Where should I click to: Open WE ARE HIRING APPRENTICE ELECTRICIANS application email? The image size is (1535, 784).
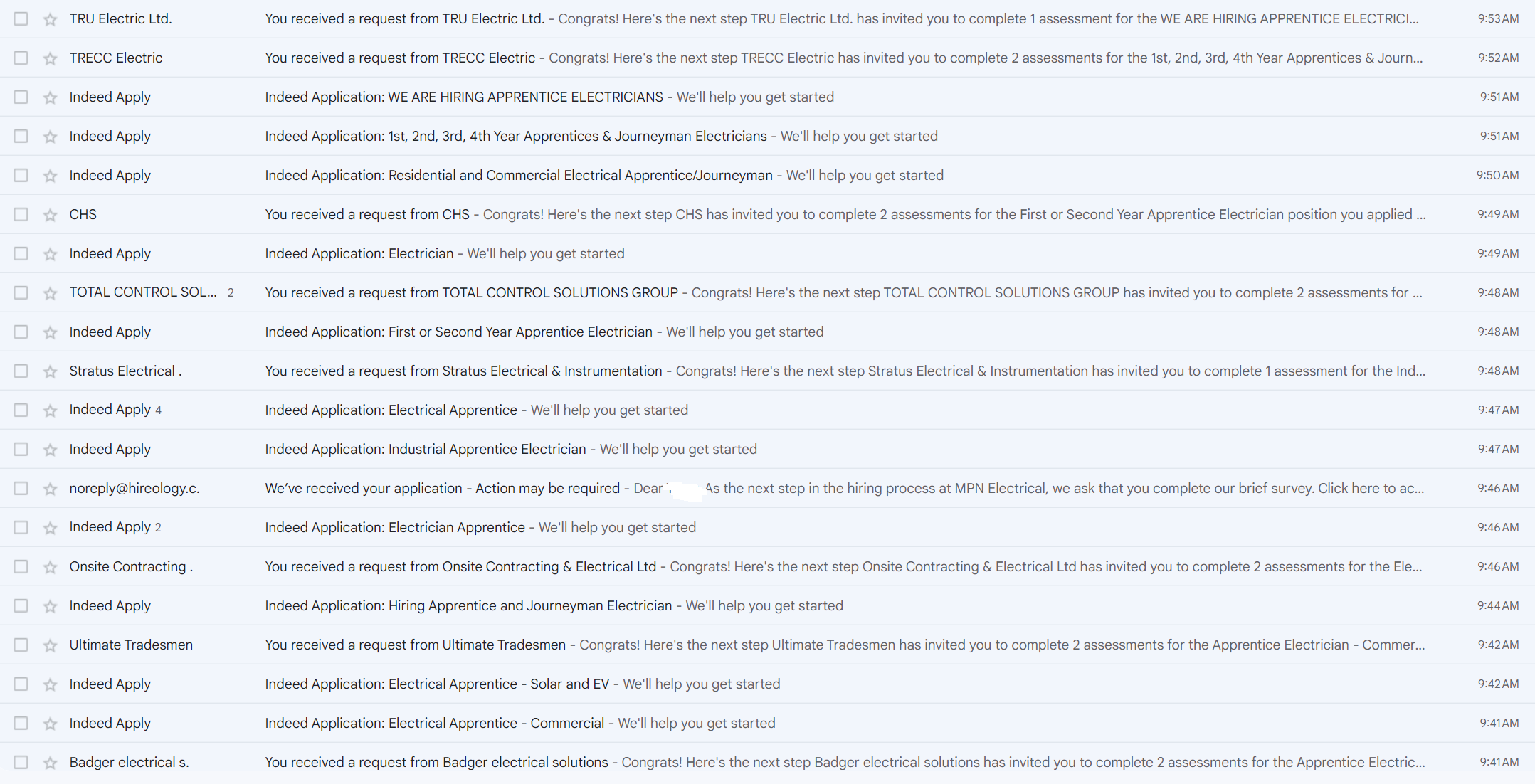tap(767, 97)
